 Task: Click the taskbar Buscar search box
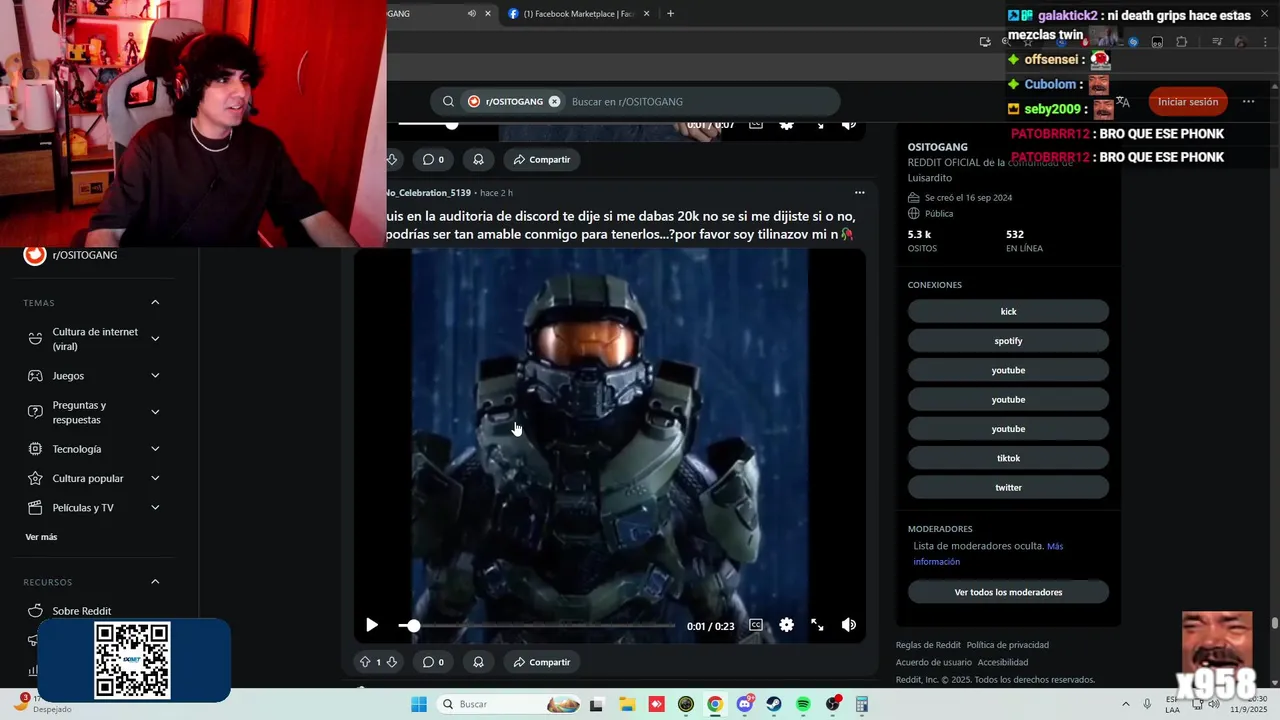(510, 704)
